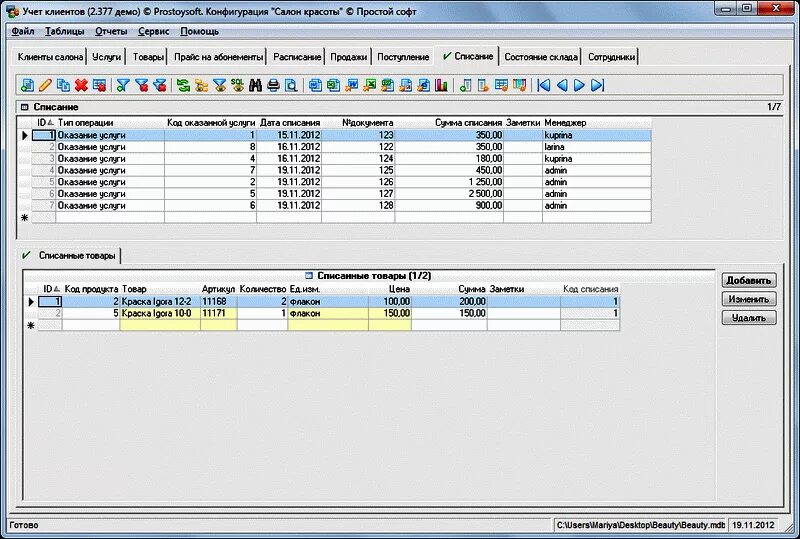Click the add new record toolbar icon
Image resolution: width=800 pixels, height=539 pixels.
tap(28, 85)
